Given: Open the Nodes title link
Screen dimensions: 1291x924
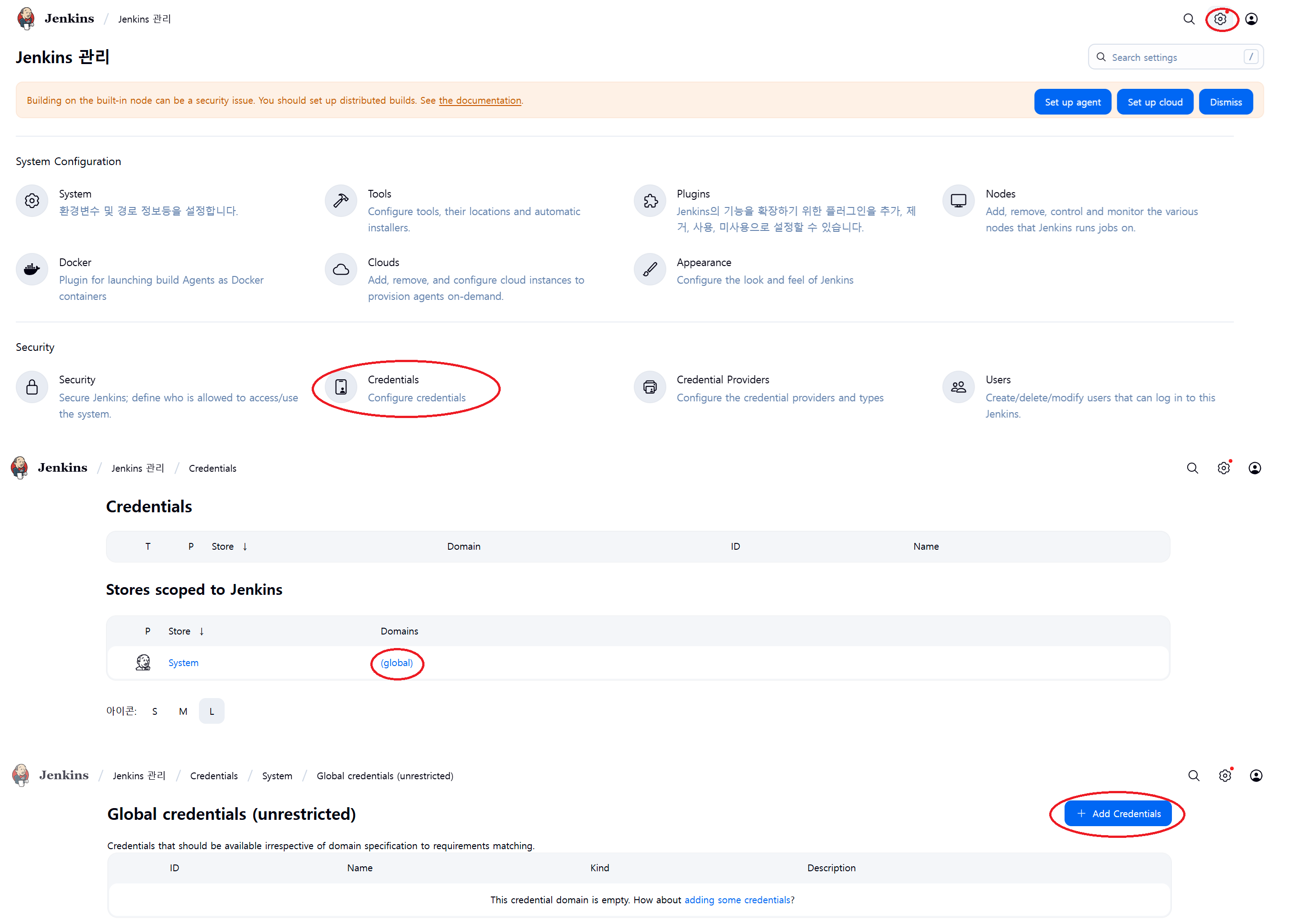Looking at the screenshot, I should [1000, 194].
